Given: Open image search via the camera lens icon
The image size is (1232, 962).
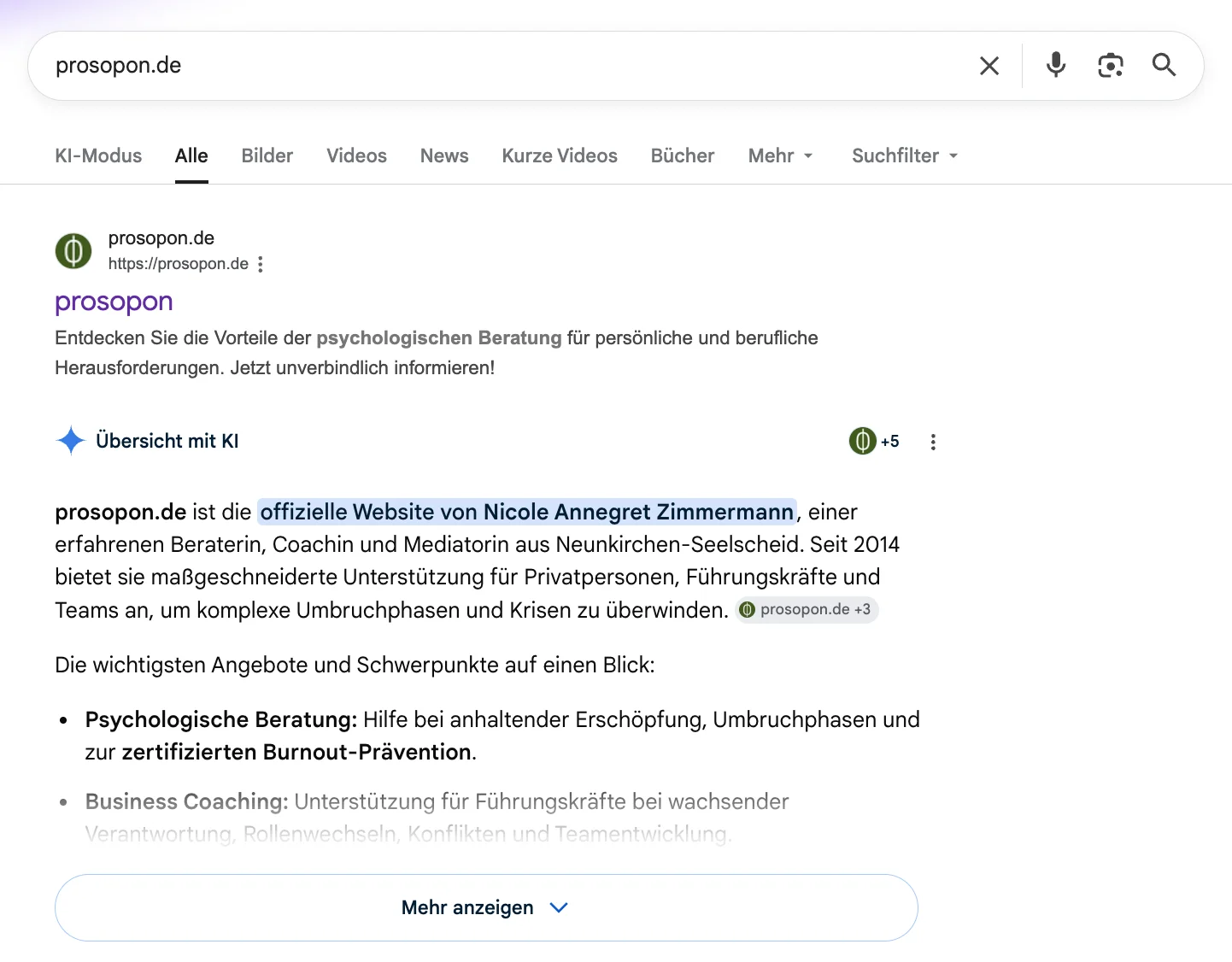Looking at the screenshot, I should 1110,65.
